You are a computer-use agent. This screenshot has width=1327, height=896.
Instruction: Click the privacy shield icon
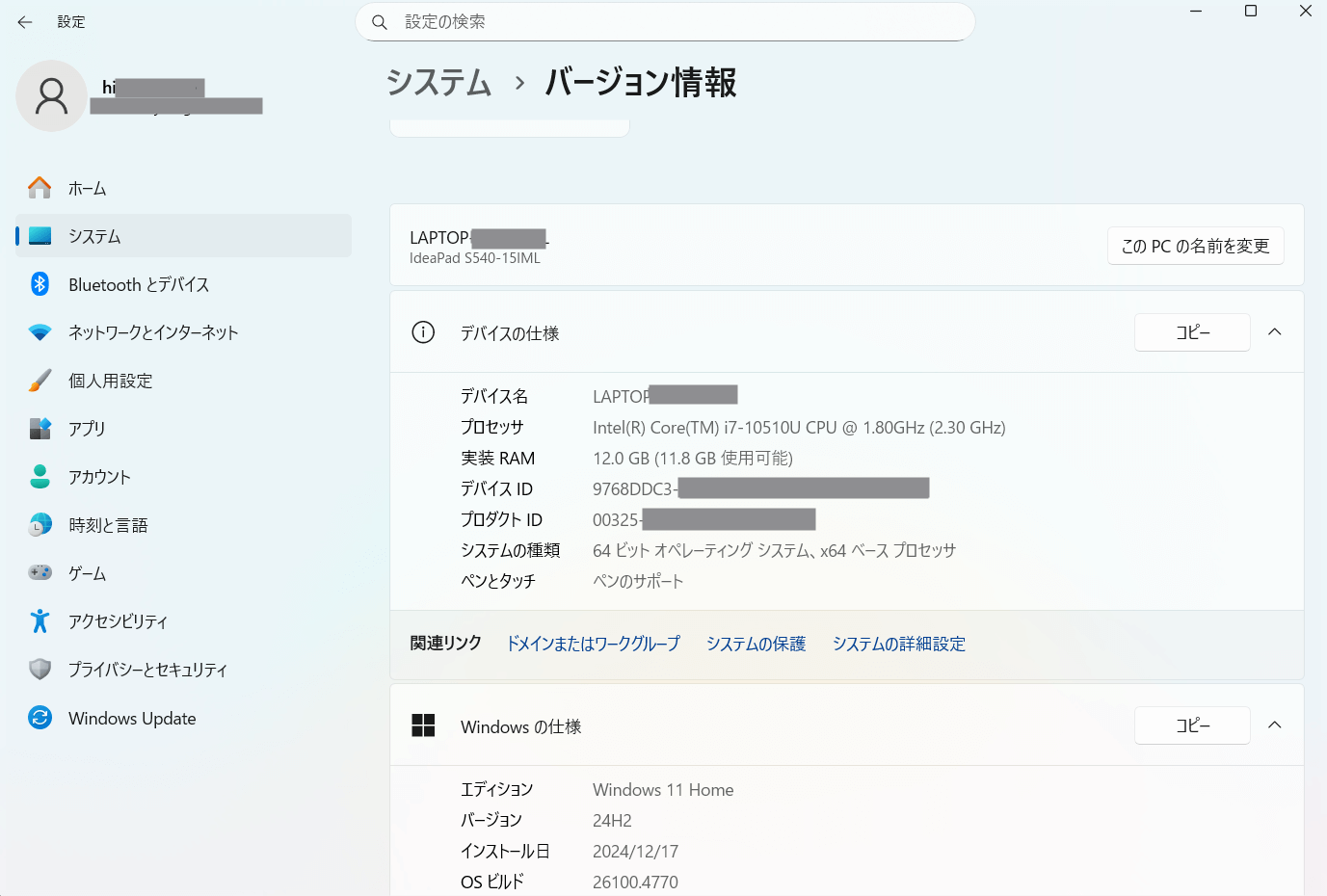pyautogui.click(x=40, y=670)
